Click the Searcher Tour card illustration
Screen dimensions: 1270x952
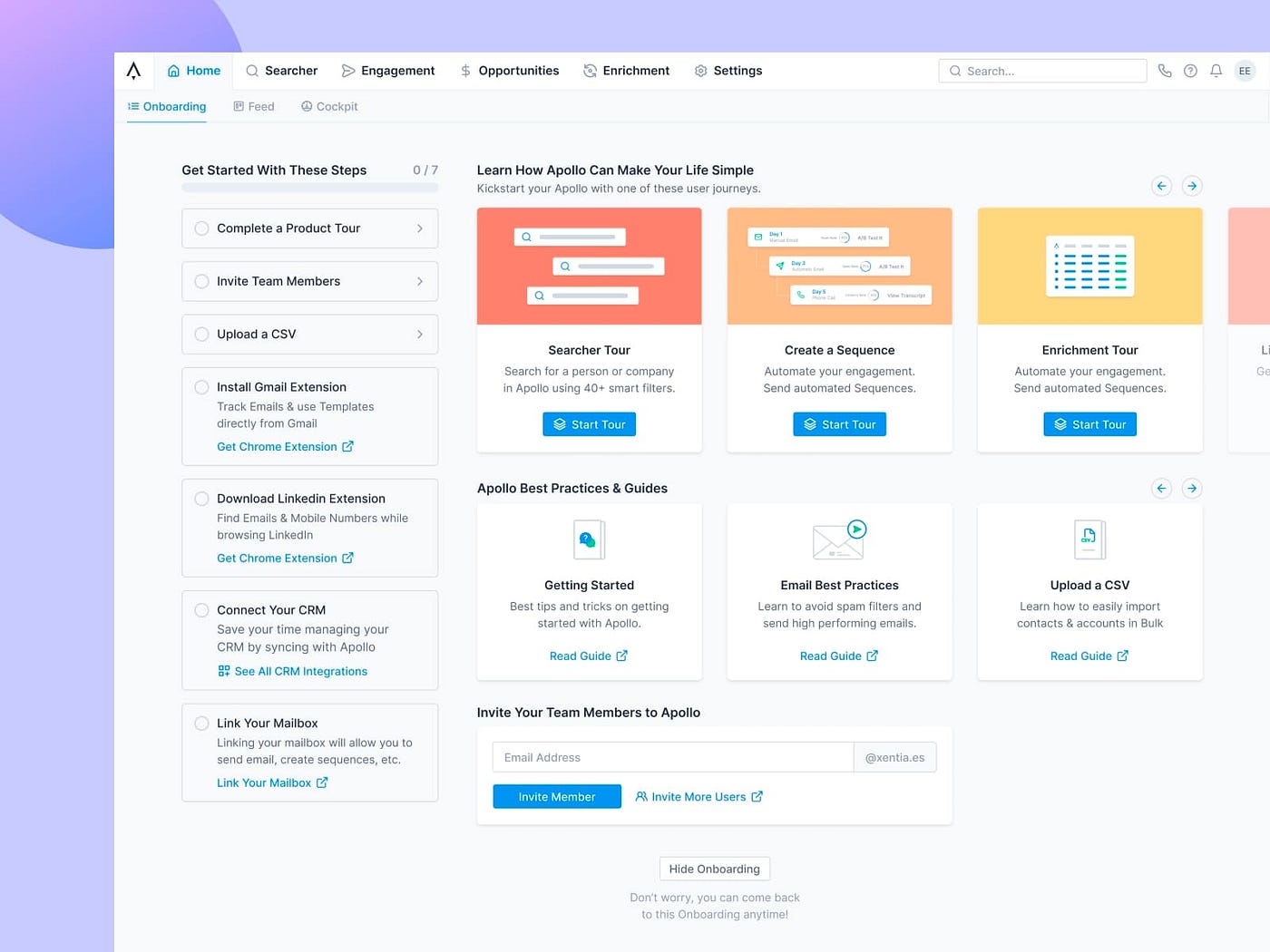pyautogui.click(x=590, y=267)
